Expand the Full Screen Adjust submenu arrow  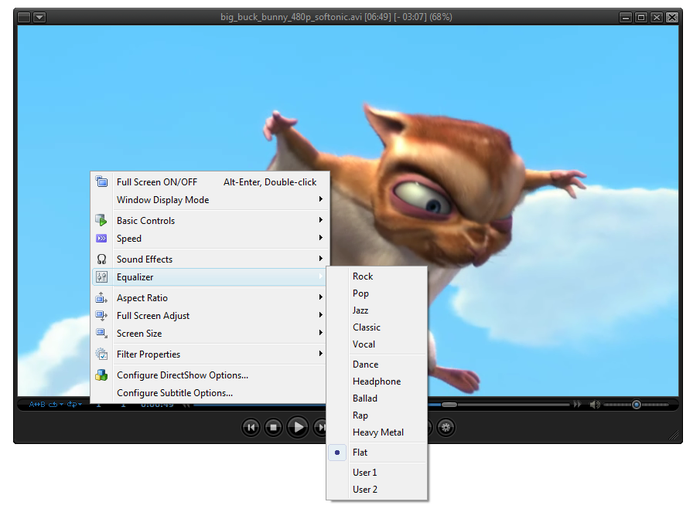coord(321,315)
